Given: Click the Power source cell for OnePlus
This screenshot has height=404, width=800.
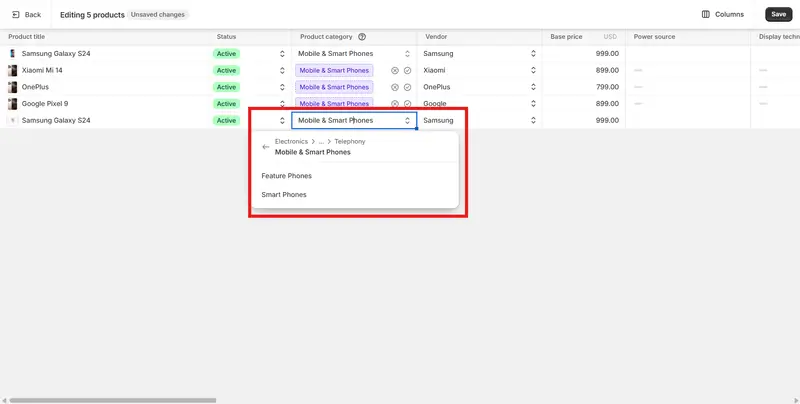Looking at the screenshot, I should [688, 87].
